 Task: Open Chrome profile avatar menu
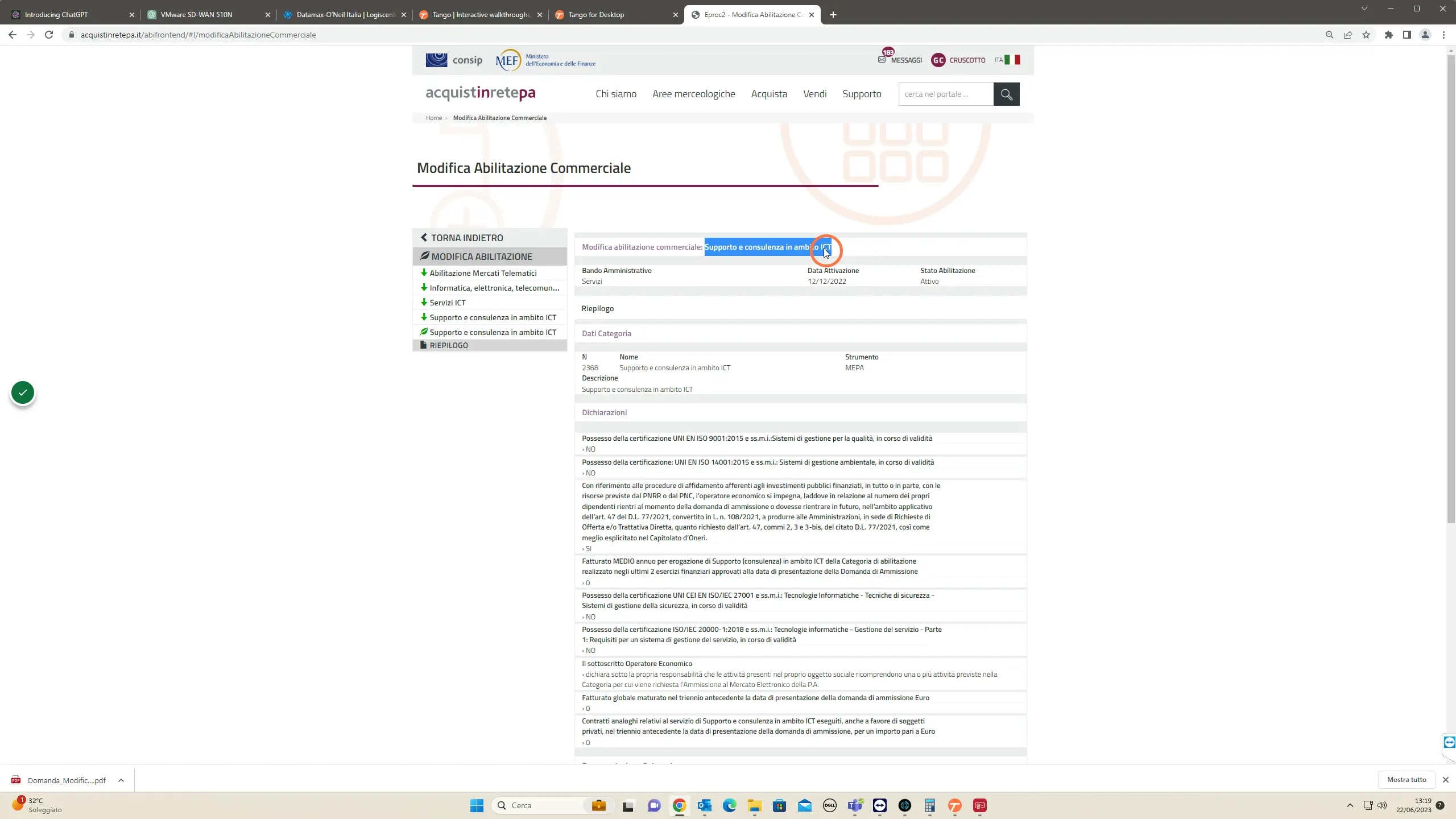1425,35
